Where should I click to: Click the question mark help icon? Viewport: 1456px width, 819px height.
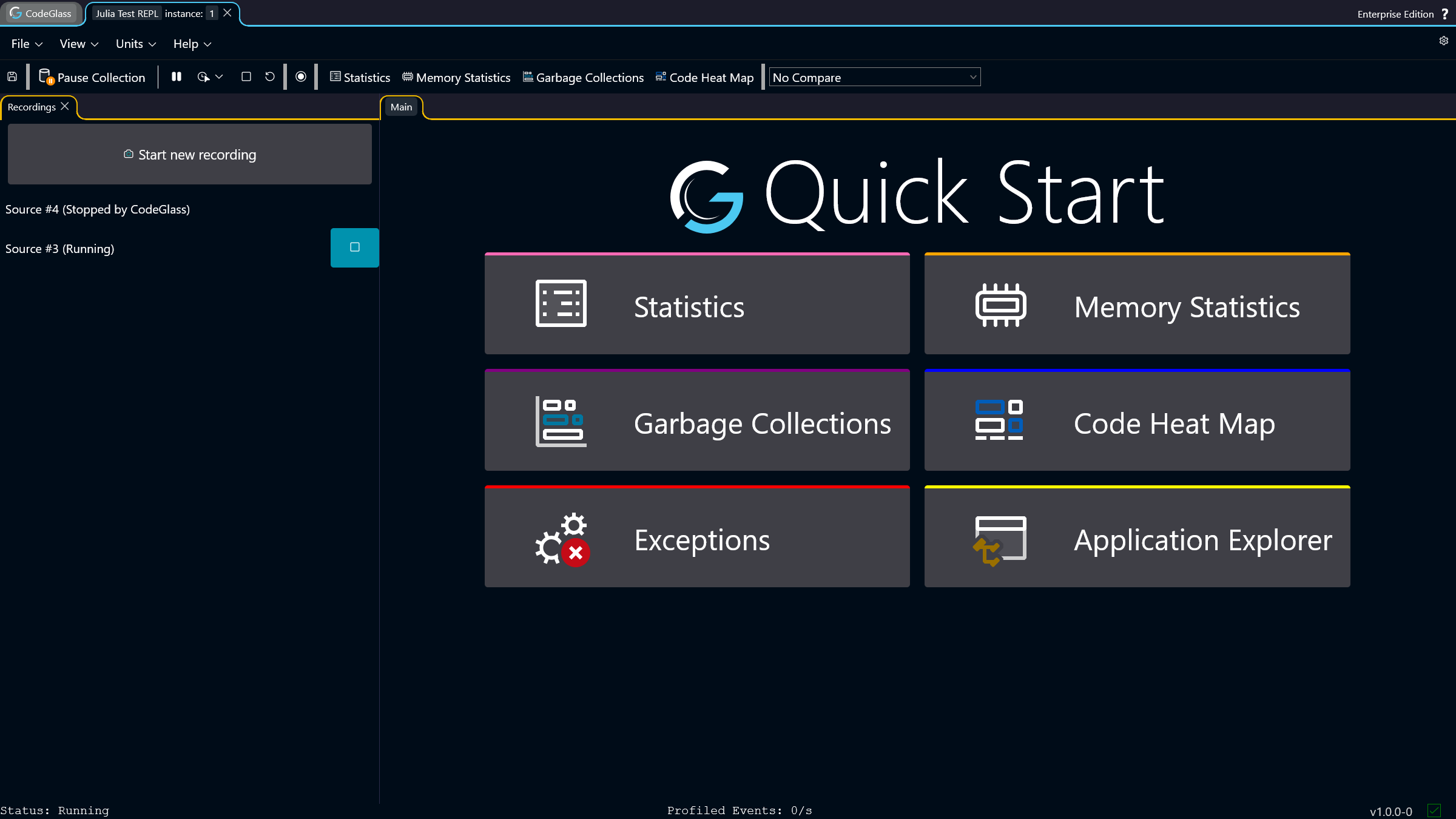pos(1445,14)
